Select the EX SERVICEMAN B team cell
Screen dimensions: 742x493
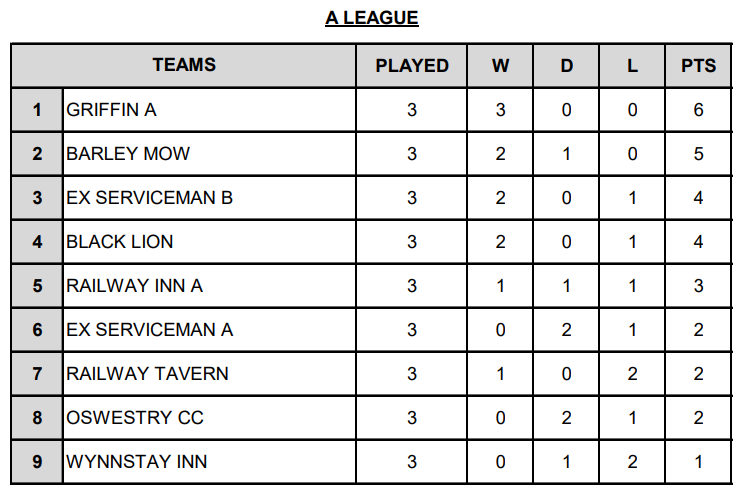(149, 198)
